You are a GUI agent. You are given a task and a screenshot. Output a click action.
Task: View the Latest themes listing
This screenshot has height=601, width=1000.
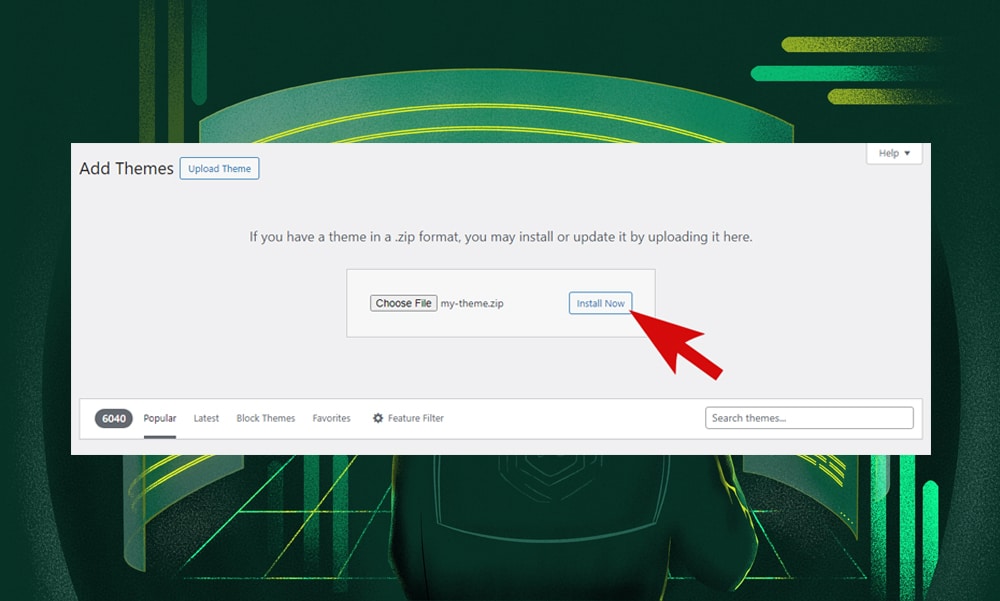[205, 418]
